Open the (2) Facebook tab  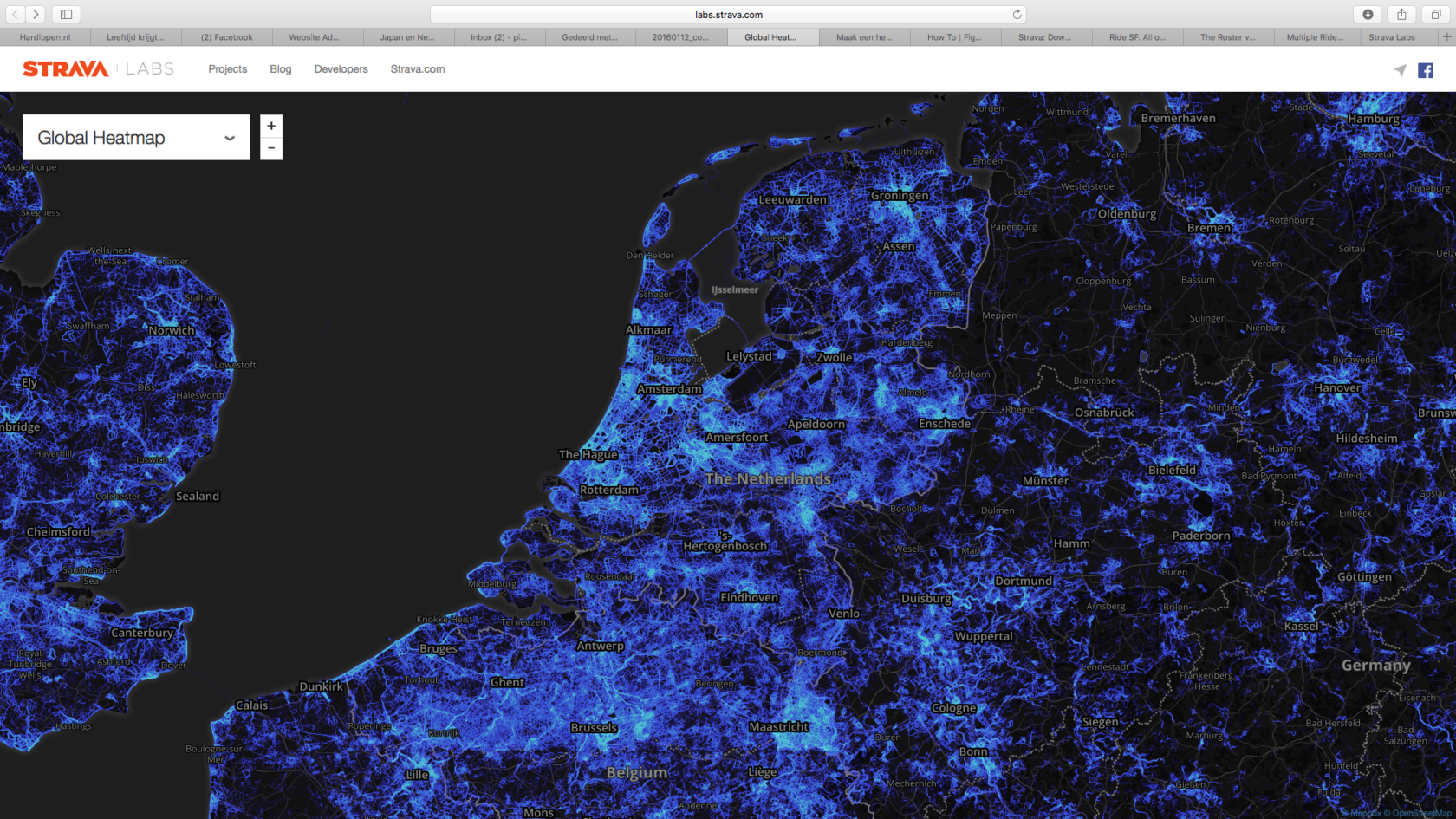226,36
